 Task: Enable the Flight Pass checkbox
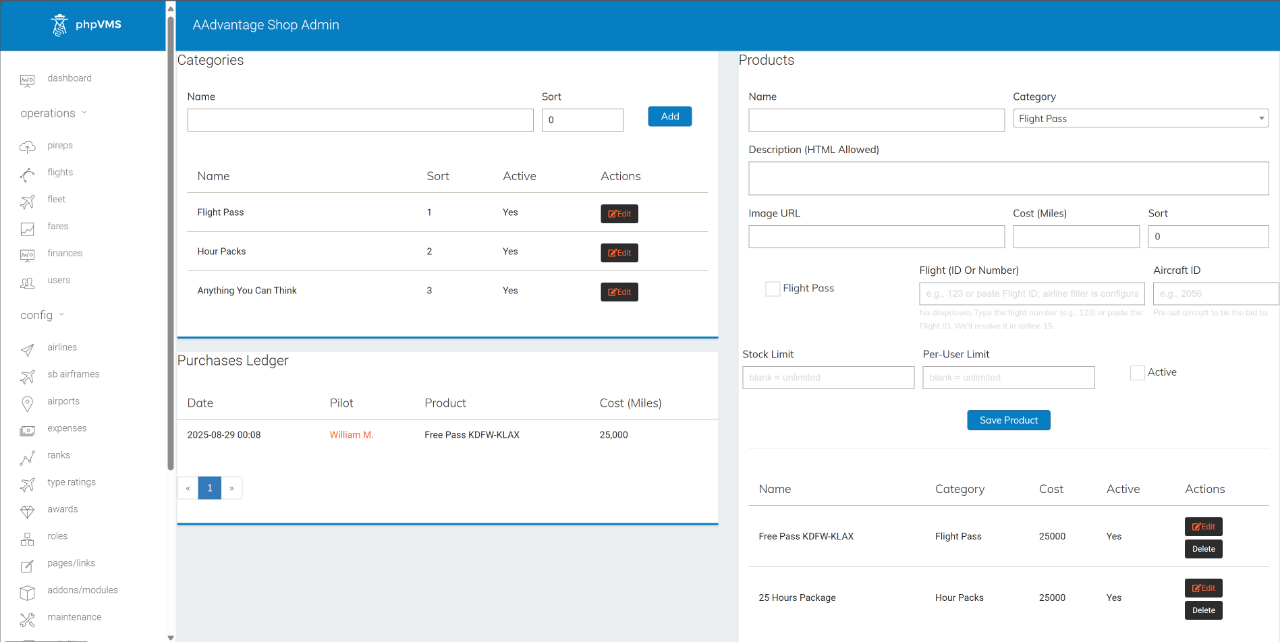pos(773,289)
